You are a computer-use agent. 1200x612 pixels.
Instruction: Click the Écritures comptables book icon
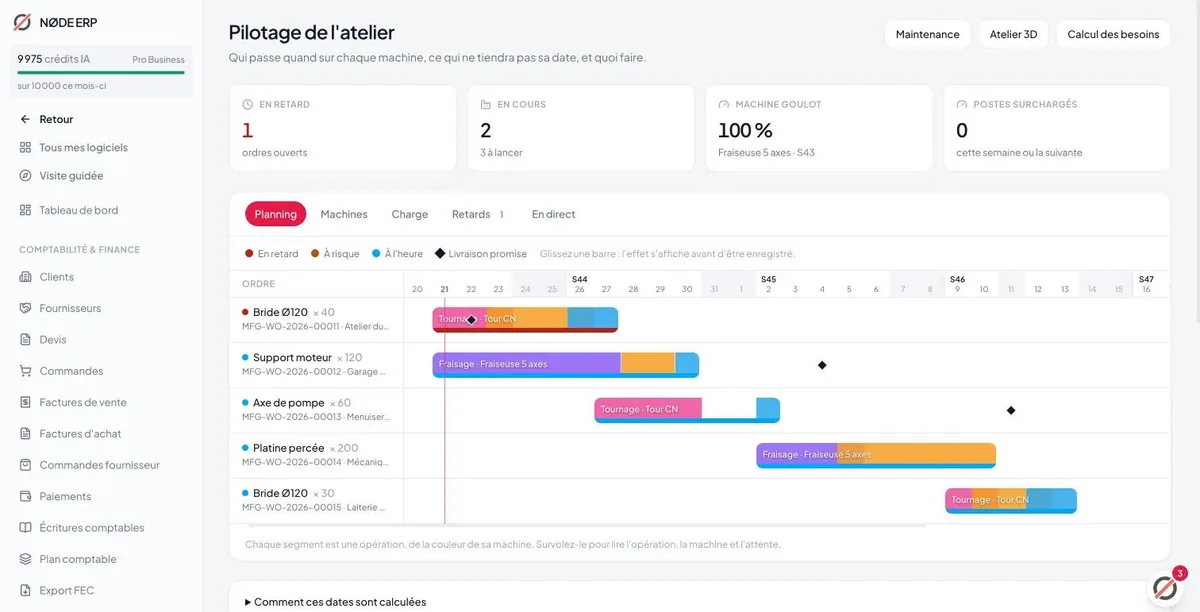(25, 528)
